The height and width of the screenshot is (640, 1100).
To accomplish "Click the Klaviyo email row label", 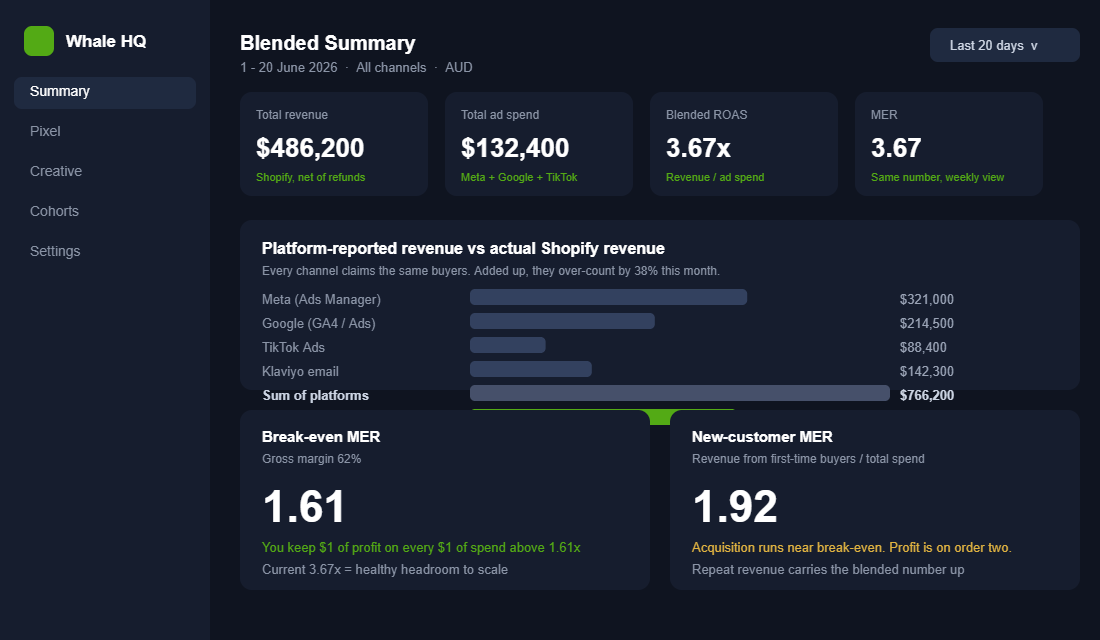I will pos(300,371).
